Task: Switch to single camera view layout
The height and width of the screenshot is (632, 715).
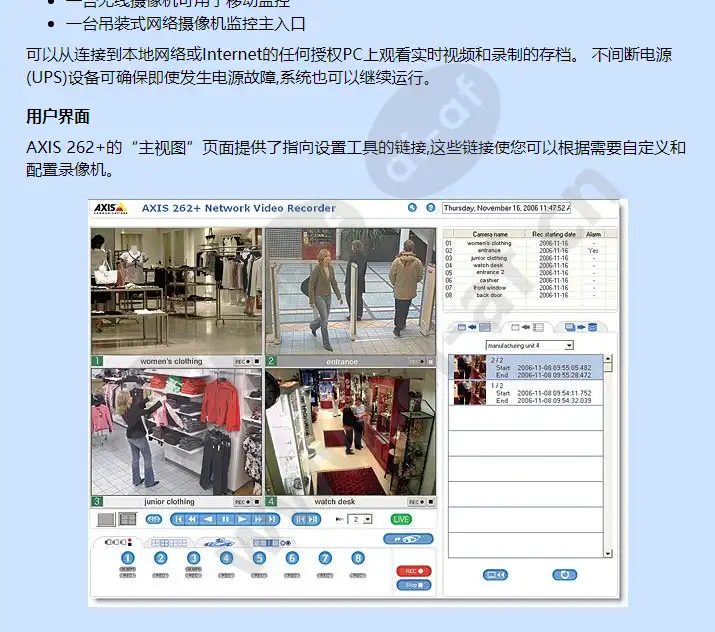Action: (106, 519)
